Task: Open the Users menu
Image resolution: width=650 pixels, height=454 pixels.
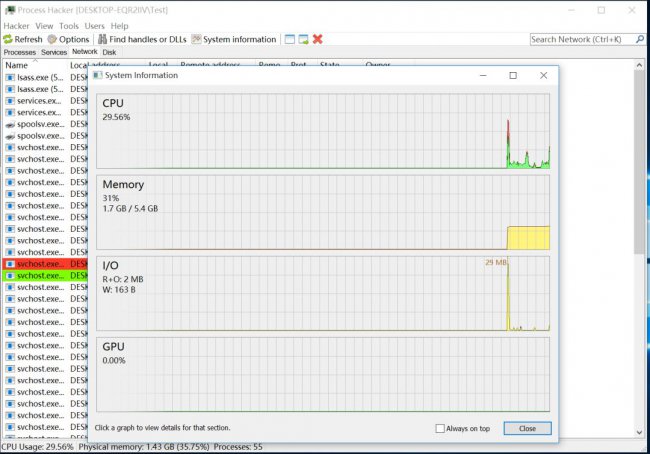Action: [x=95, y=26]
